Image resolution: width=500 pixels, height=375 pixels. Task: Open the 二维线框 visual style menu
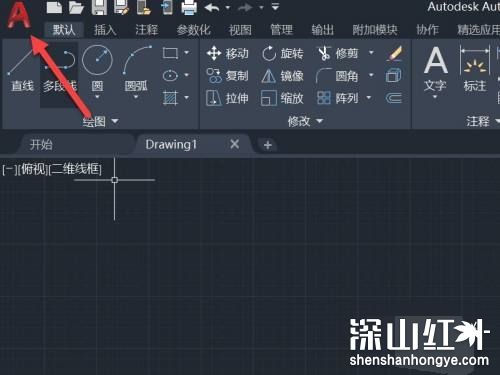pyautogui.click(x=75, y=170)
